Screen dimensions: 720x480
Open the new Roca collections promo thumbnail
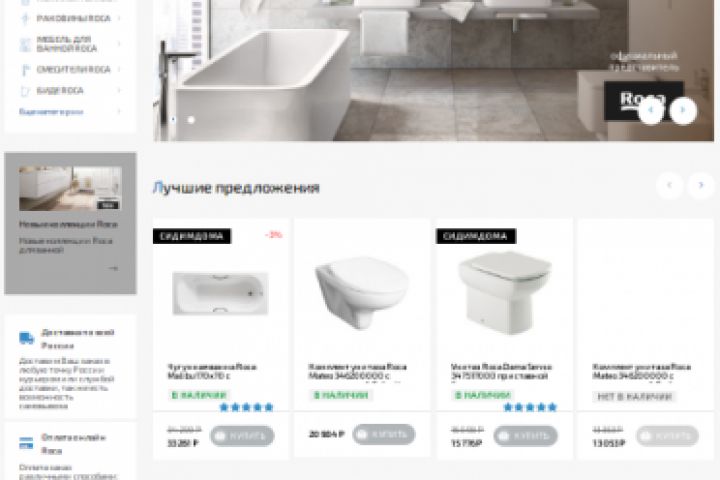click(70, 188)
